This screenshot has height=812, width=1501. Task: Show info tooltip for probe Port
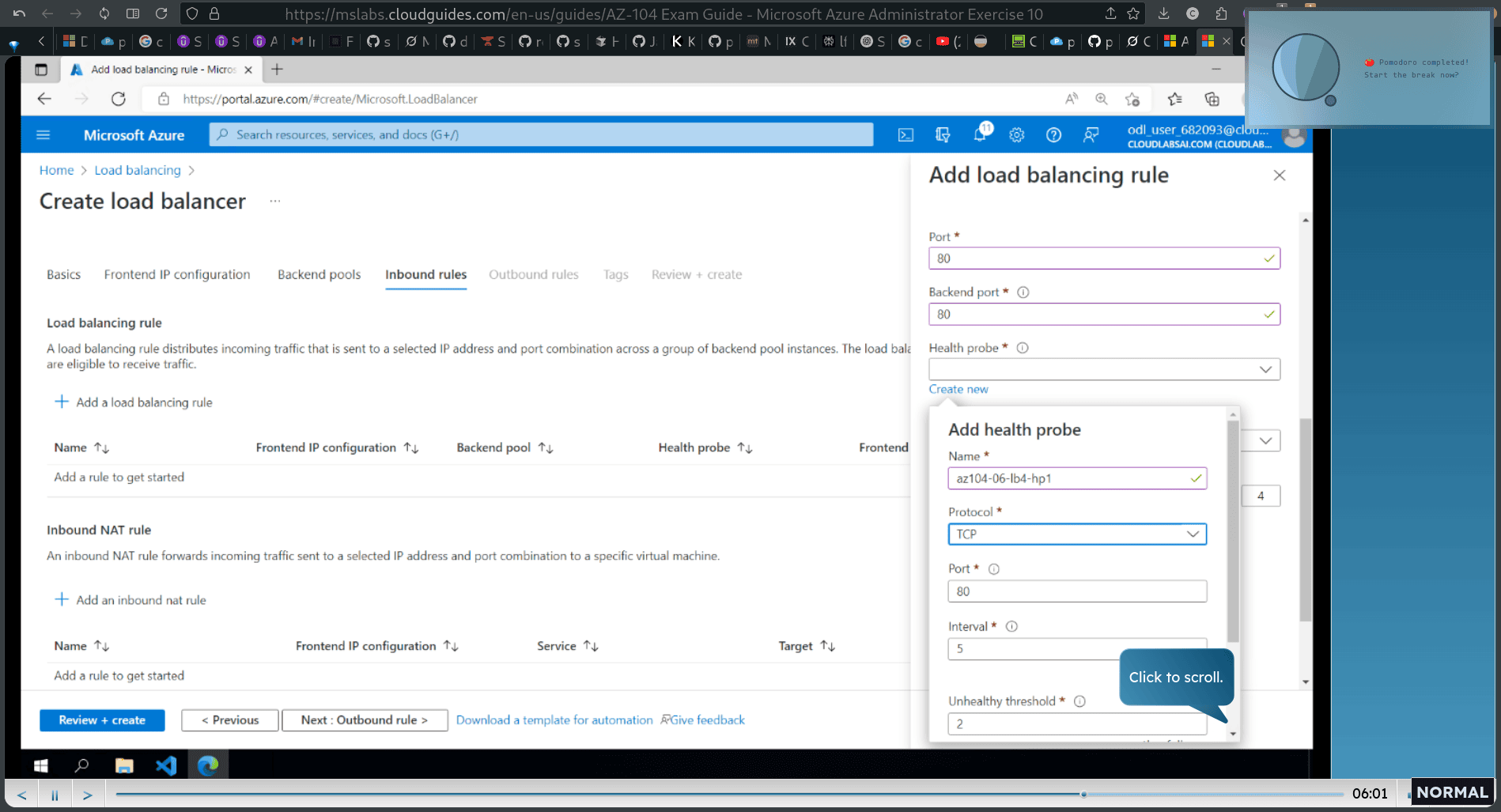point(994,569)
